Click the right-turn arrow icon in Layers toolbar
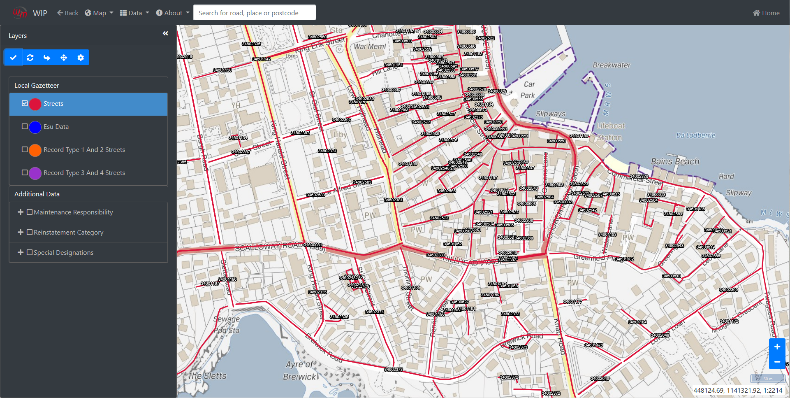790x398 pixels. [x=47, y=57]
